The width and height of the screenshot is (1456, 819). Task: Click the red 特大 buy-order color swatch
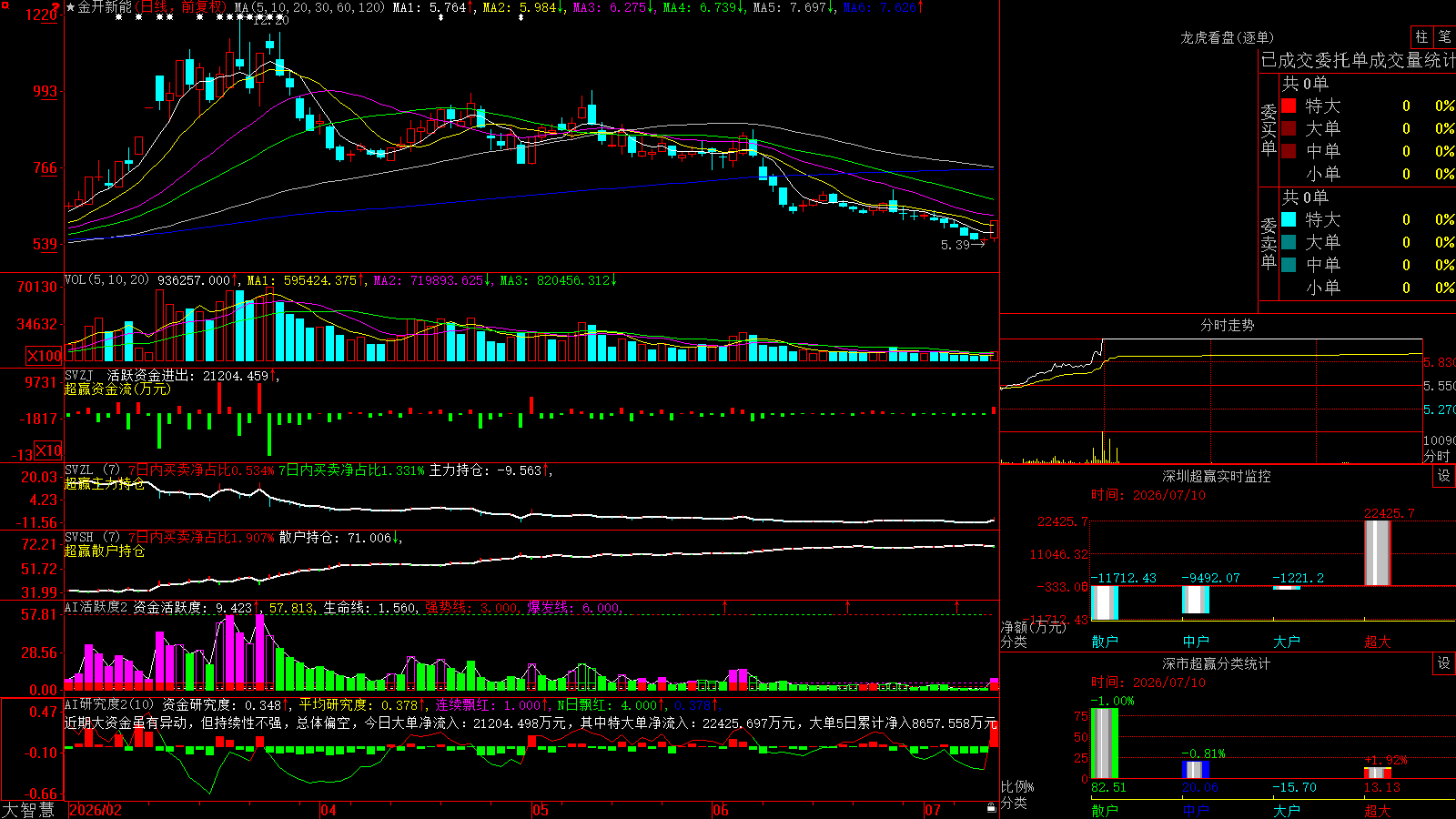(1289, 106)
